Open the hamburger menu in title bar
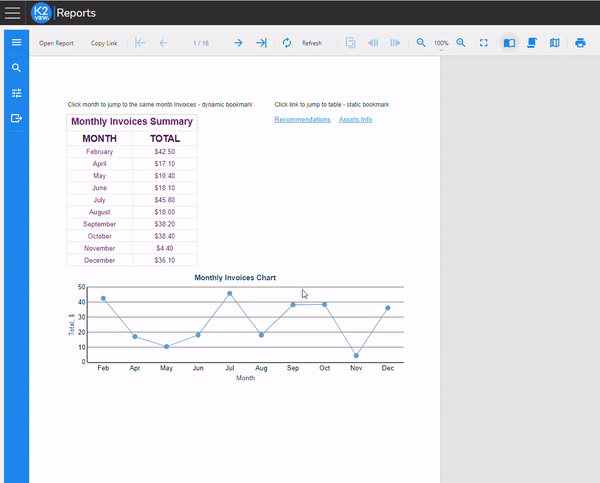 (x=13, y=13)
